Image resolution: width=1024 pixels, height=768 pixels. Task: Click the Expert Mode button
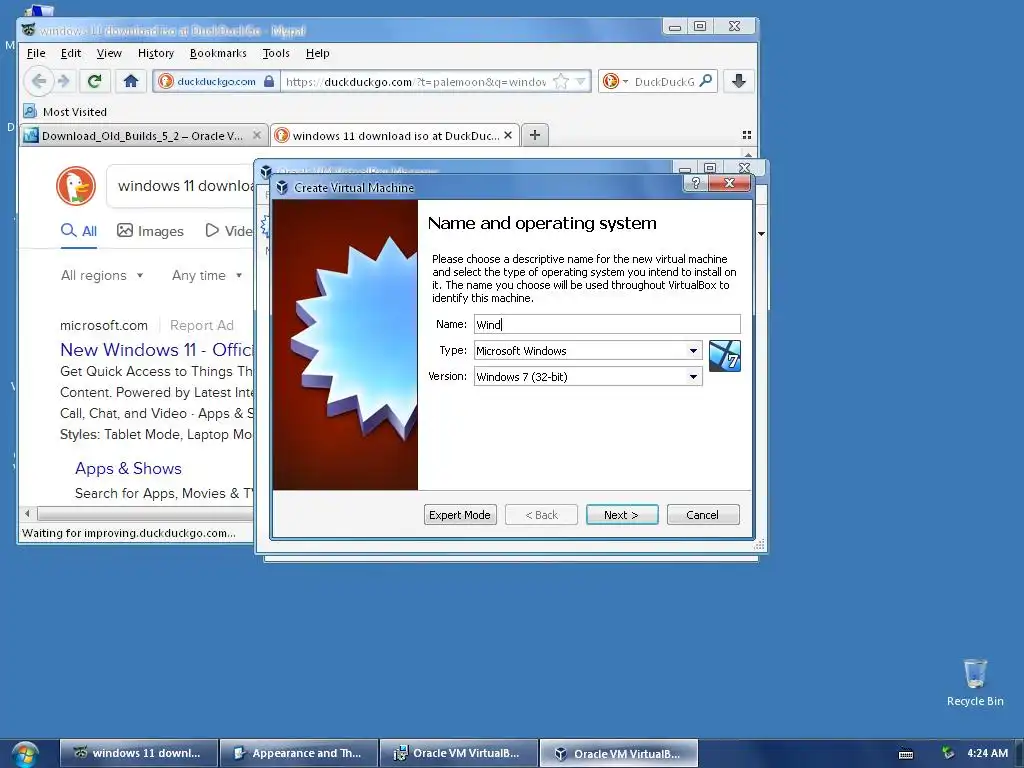(460, 515)
